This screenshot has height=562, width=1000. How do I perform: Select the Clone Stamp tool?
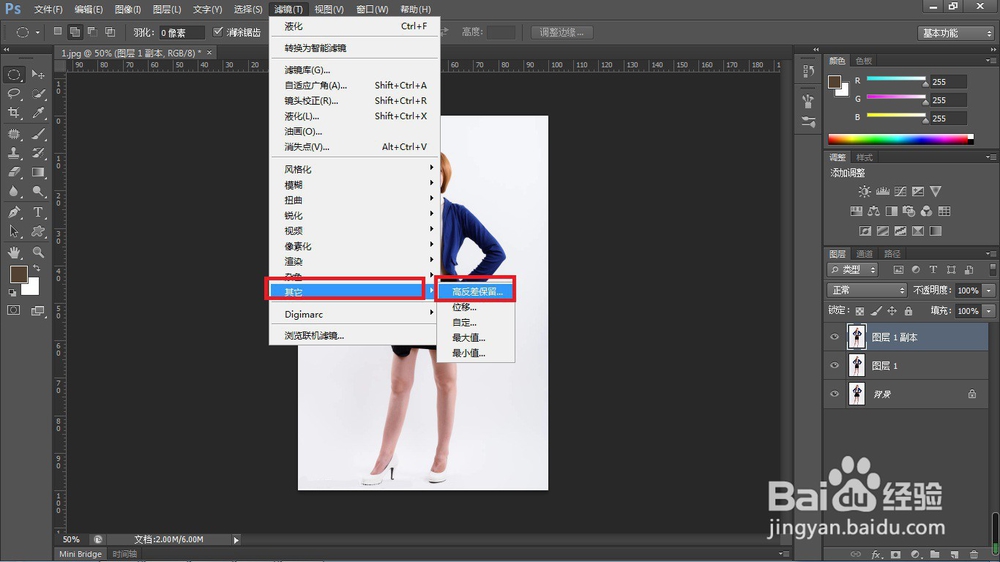coord(14,153)
